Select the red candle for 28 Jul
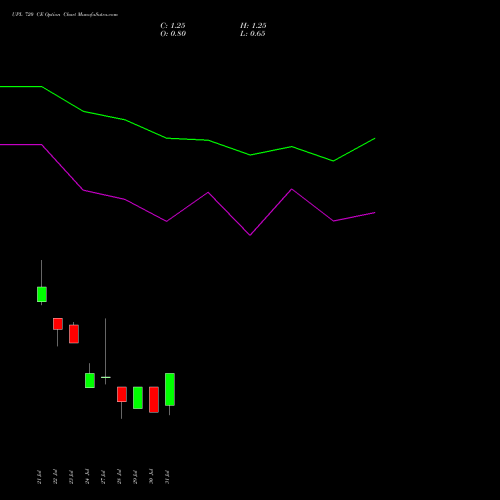The image size is (500, 500). click(122, 394)
